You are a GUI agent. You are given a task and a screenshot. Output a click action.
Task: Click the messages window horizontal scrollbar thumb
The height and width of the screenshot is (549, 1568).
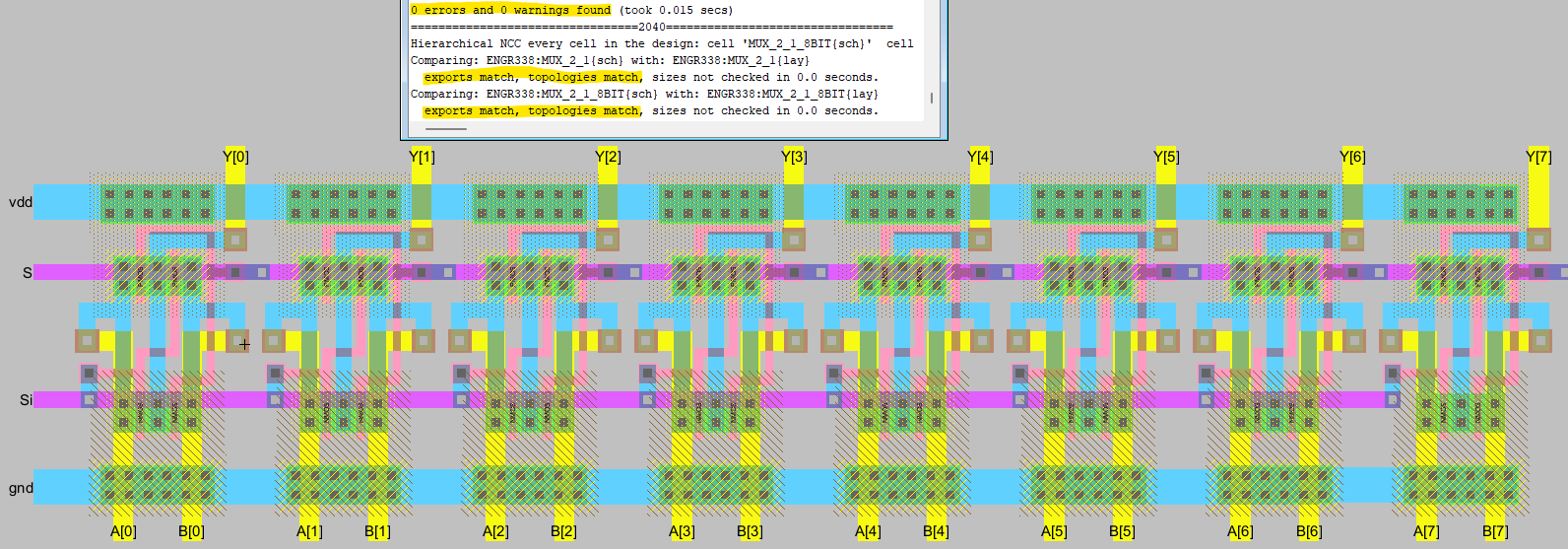(x=446, y=128)
